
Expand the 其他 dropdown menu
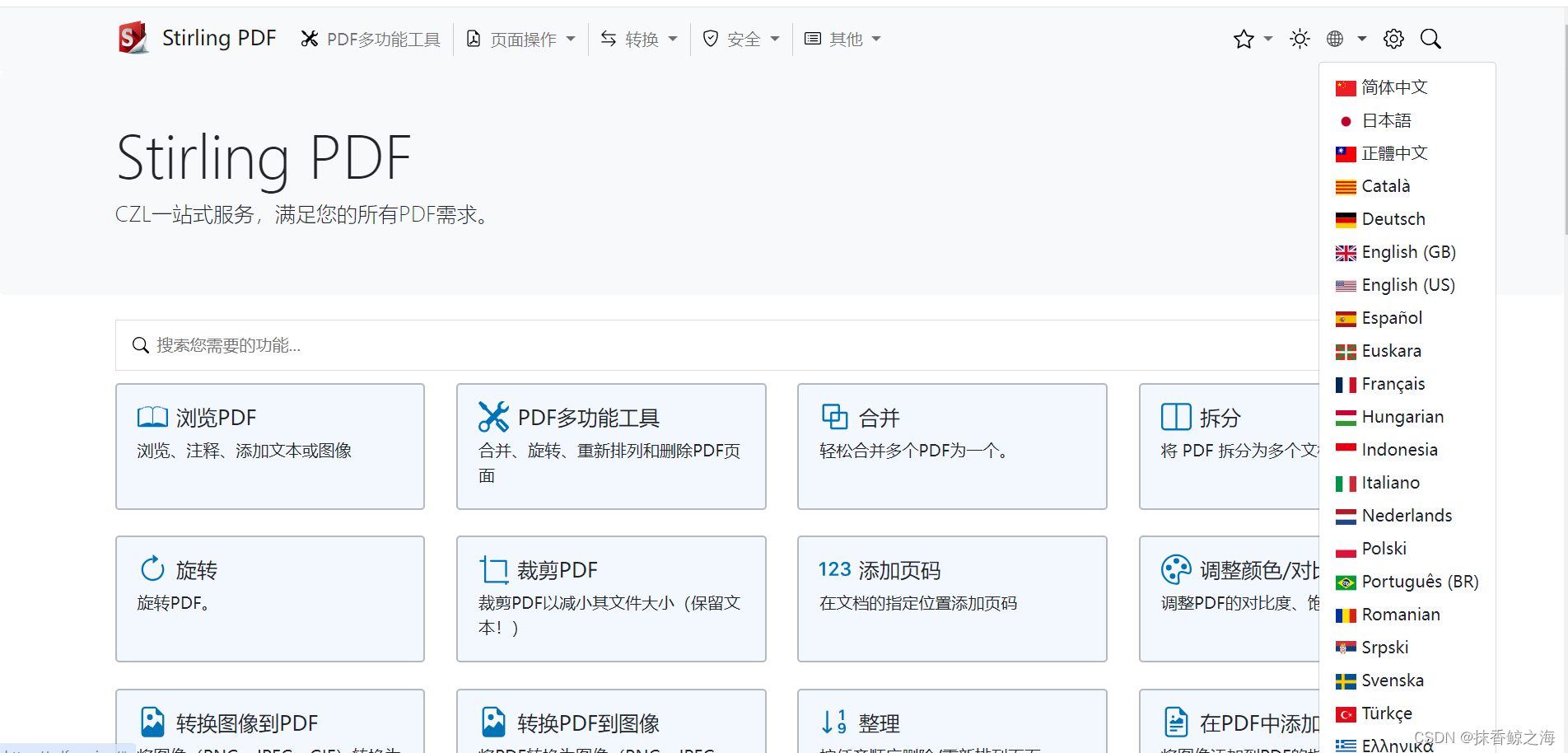[842, 39]
